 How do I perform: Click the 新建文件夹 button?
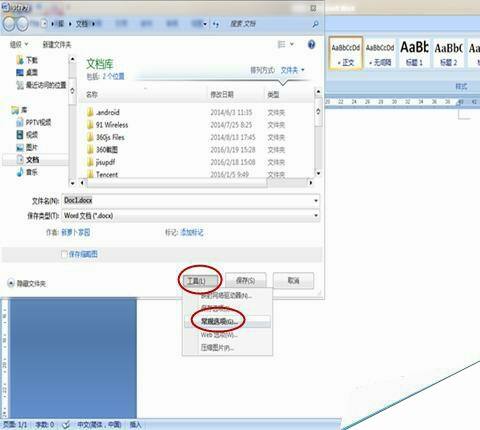coord(57,44)
